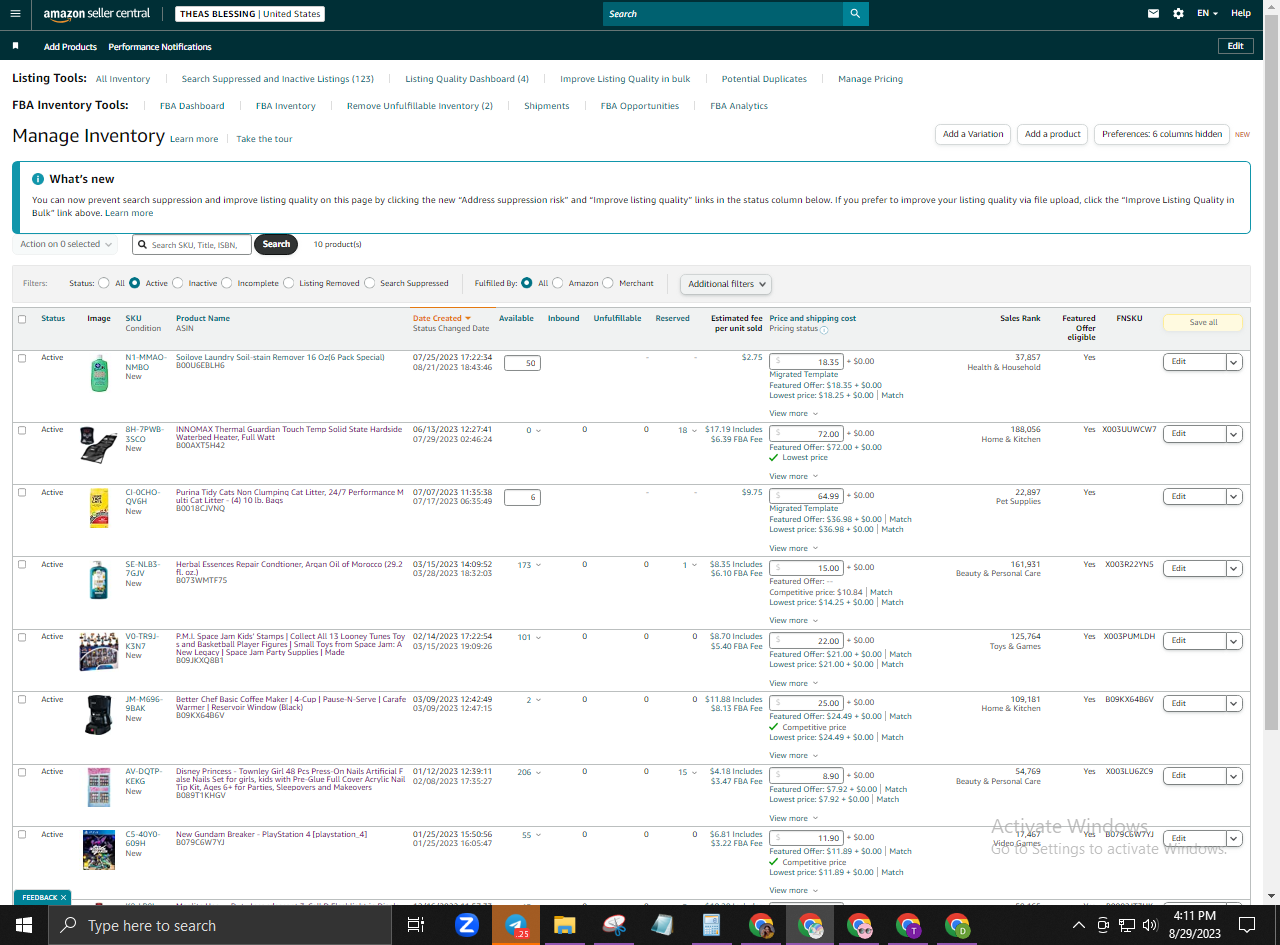
Task: Open Telegram from the taskbar
Action: coord(516,925)
